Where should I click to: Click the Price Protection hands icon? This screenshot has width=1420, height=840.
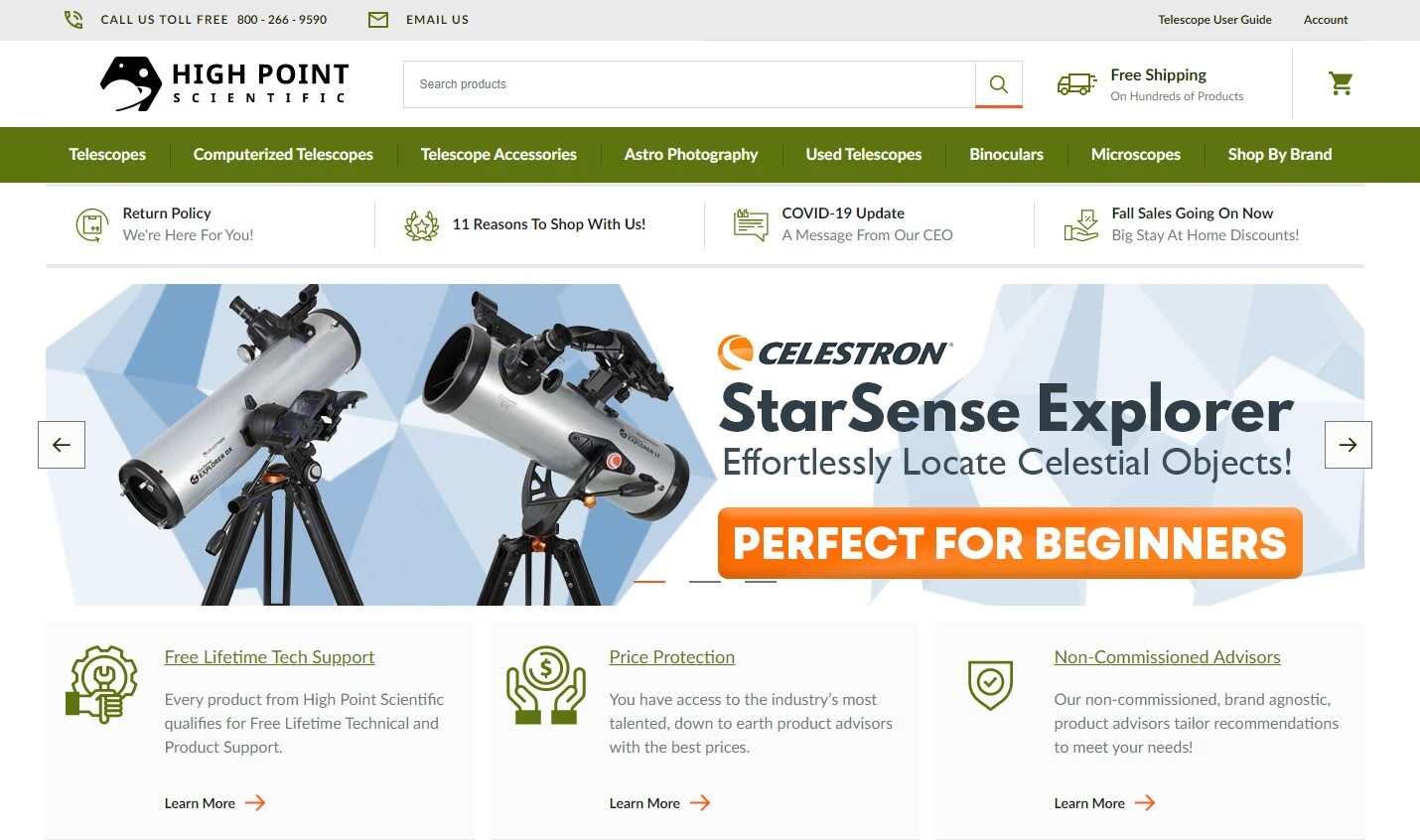tap(545, 684)
